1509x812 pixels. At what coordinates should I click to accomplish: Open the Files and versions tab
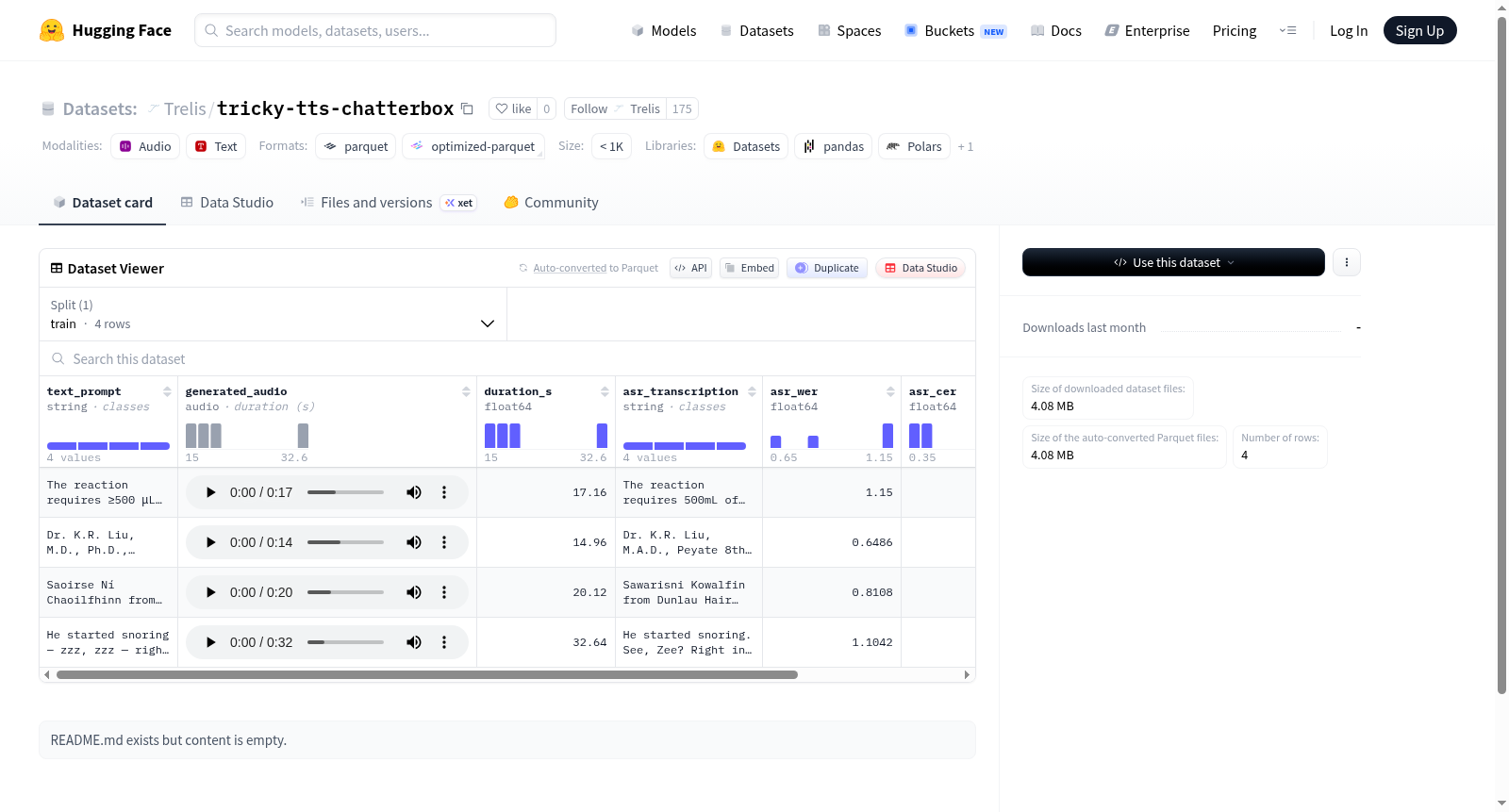point(388,202)
